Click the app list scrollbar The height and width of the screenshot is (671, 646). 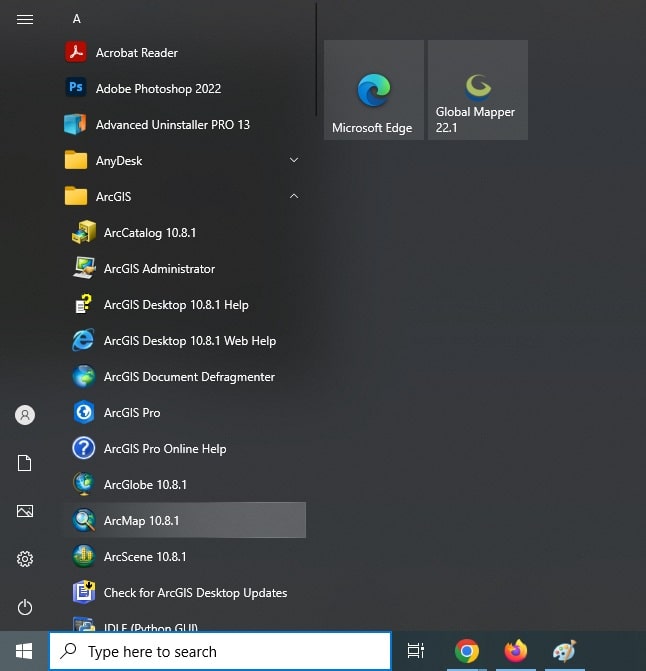[x=316, y=60]
